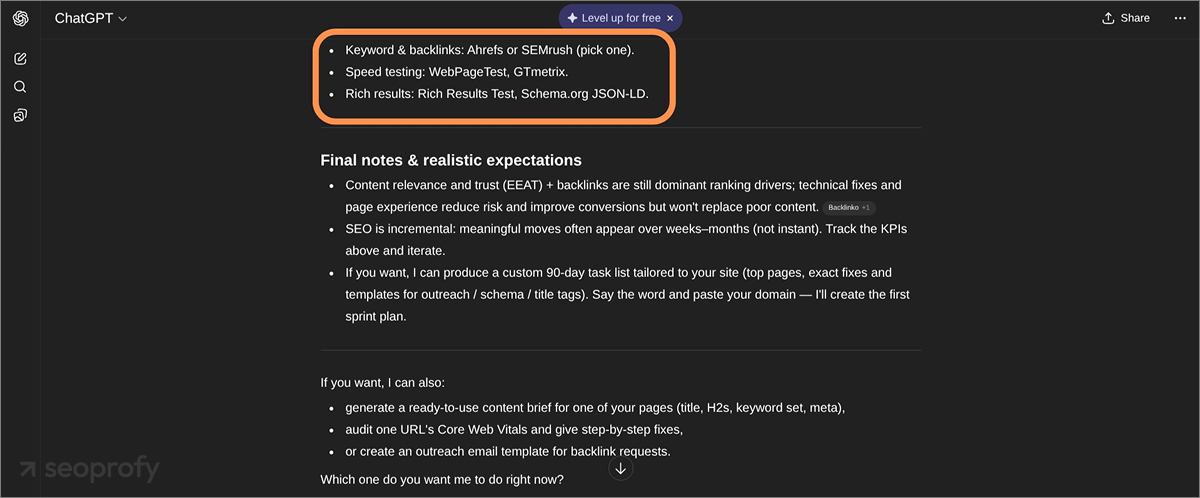Click the "Rich results" bullet line
The width and height of the screenshot is (1200, 498).
coord(496,95)
